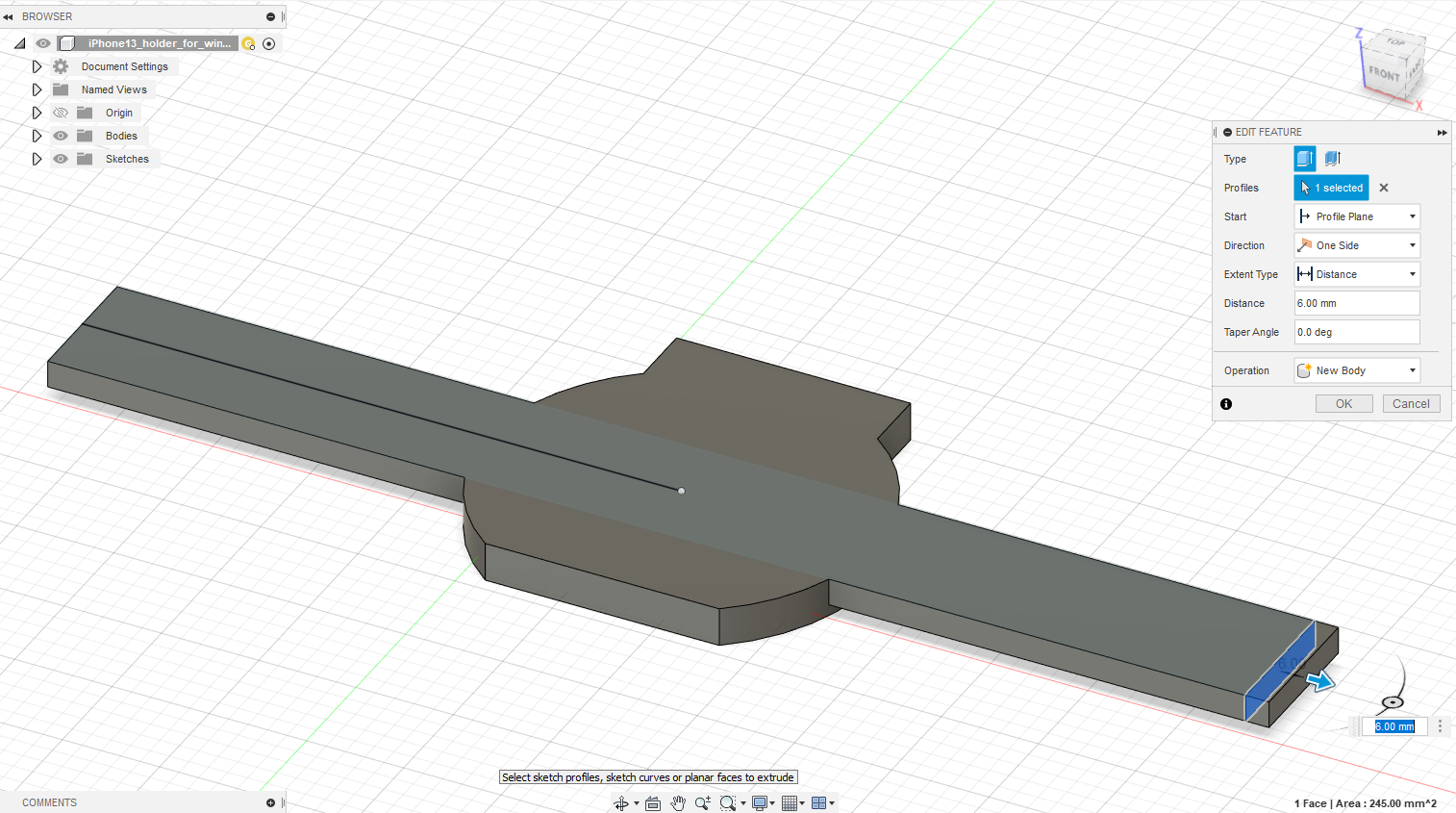Click the Origin folder icon
Screen dimensions: 1456x813
point(85,113)
